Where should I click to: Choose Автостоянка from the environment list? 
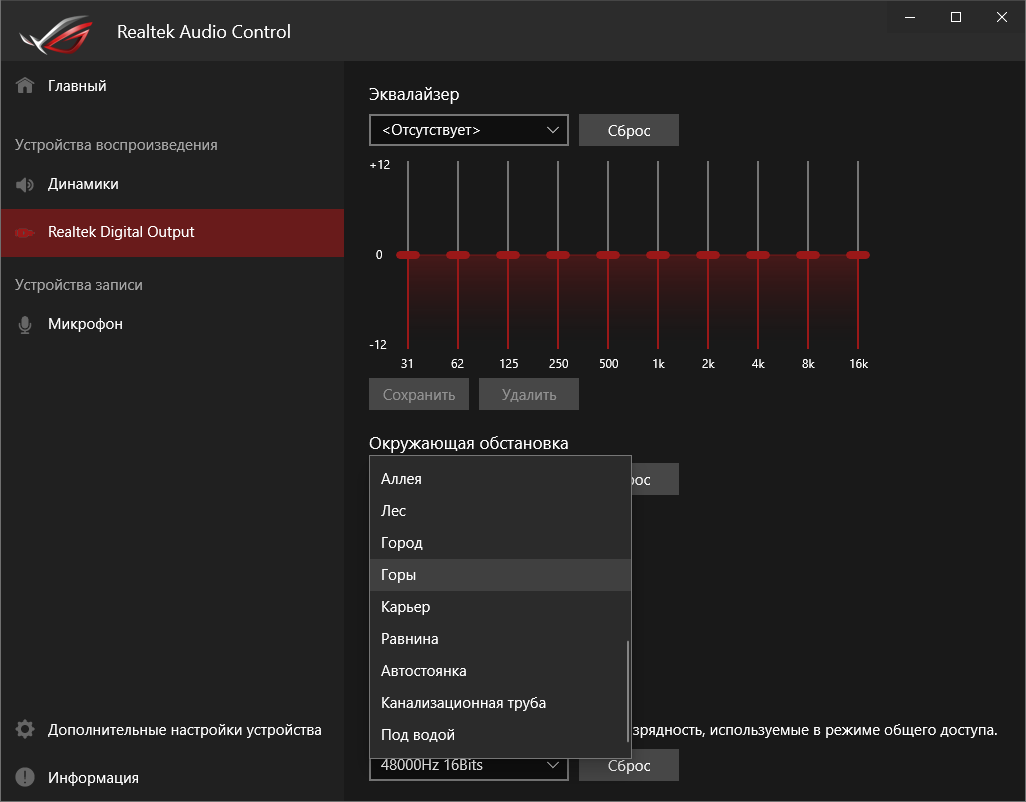[x=500, y=671]
